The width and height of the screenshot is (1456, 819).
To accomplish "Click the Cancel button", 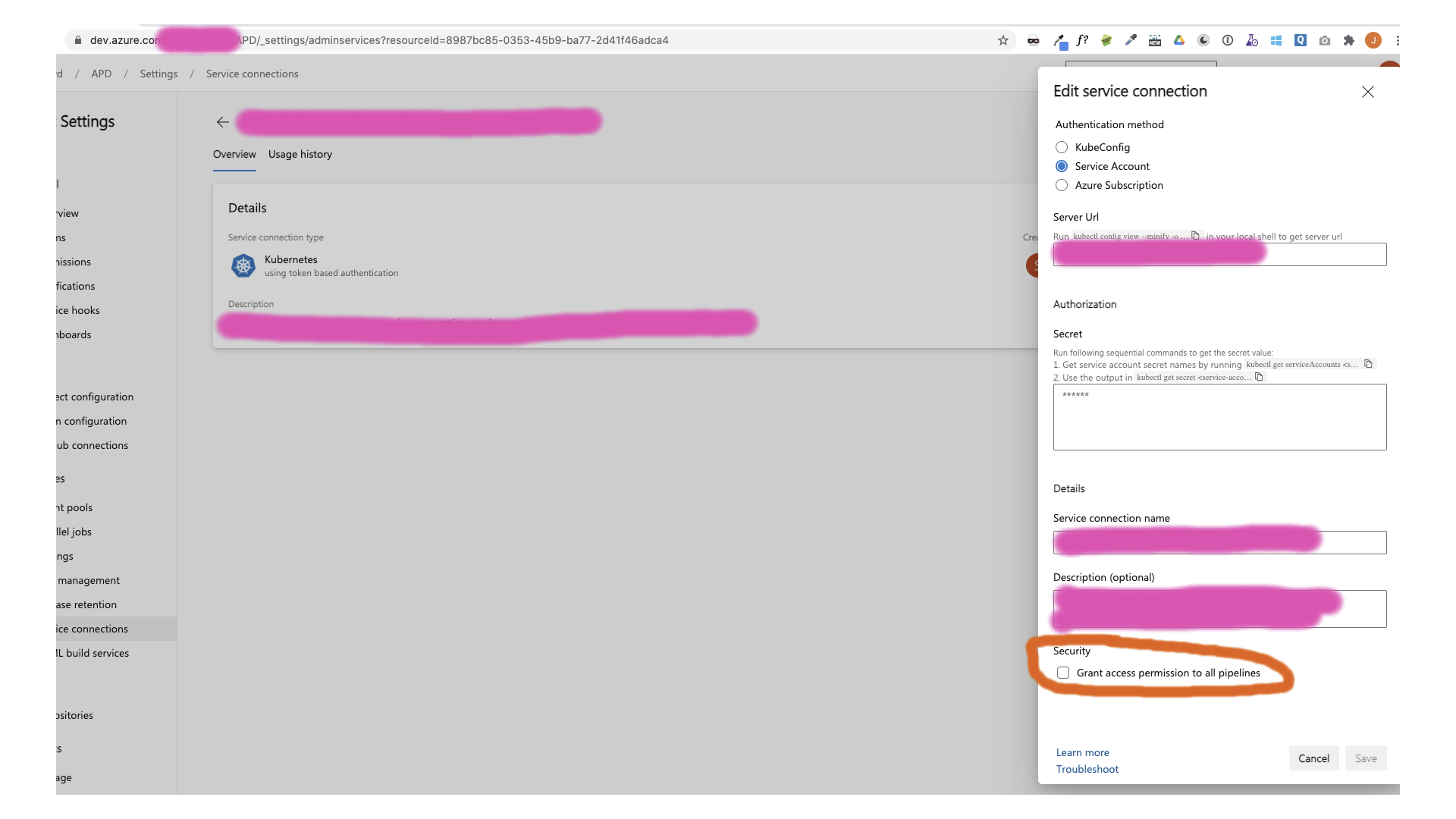I will [x=1313, y=758].
